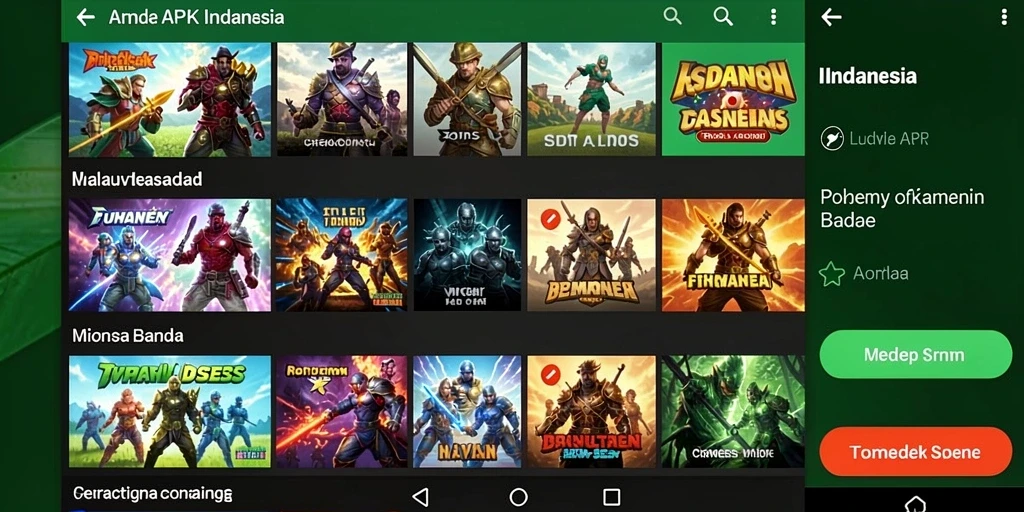Click the Ludvie APR circle icon
The width and height of the screenshot is (1024, 512).
(832, 138)
